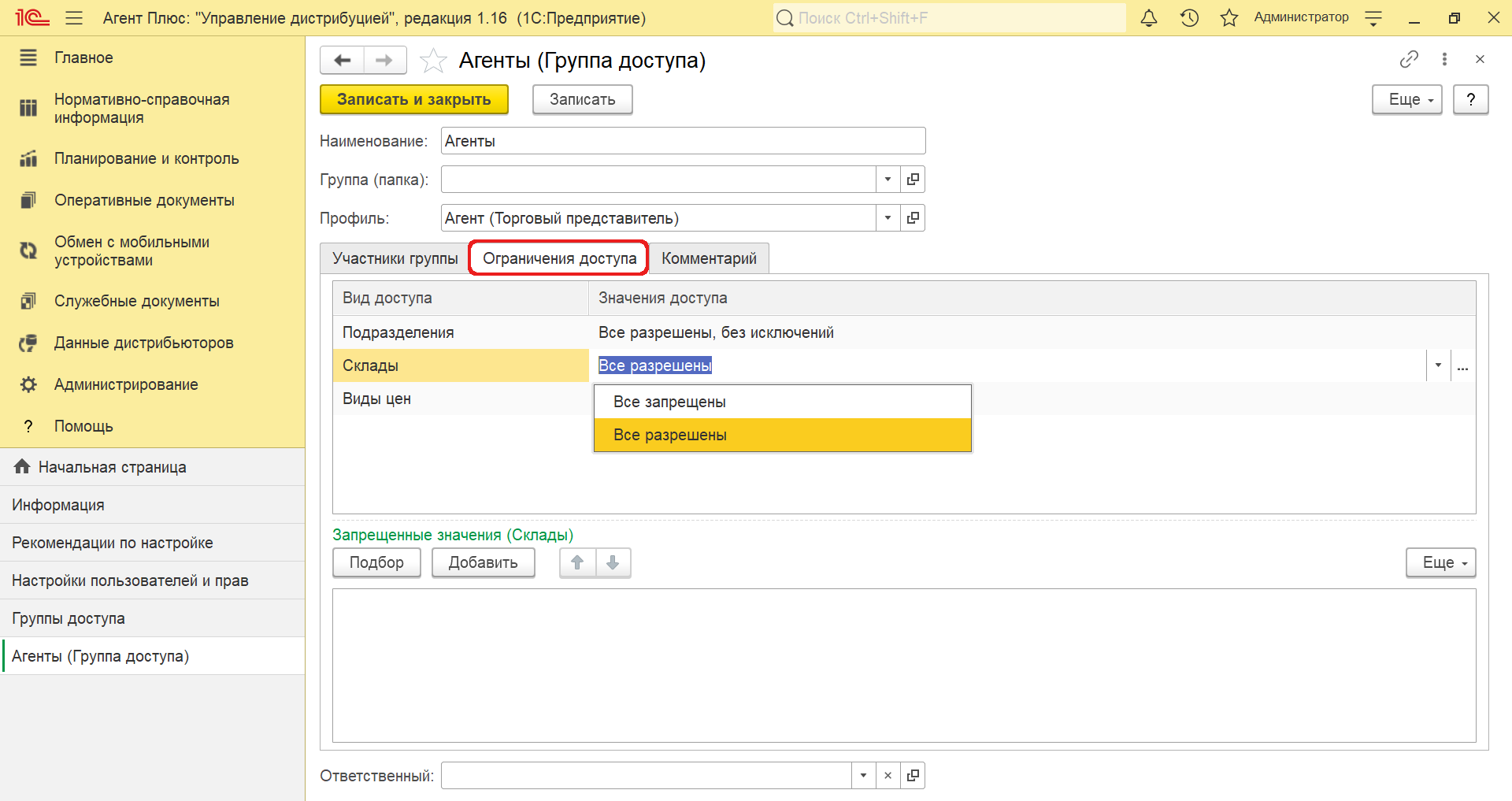Get link to this object icon
1512x801 pixels.
tap(1409, 59)
